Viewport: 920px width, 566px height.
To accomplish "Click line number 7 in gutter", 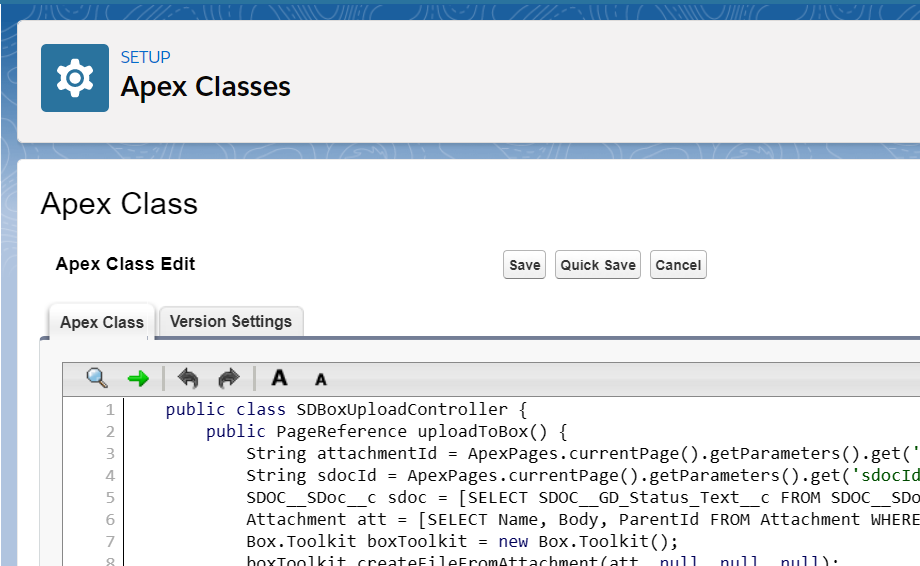I will pos(110,541).
